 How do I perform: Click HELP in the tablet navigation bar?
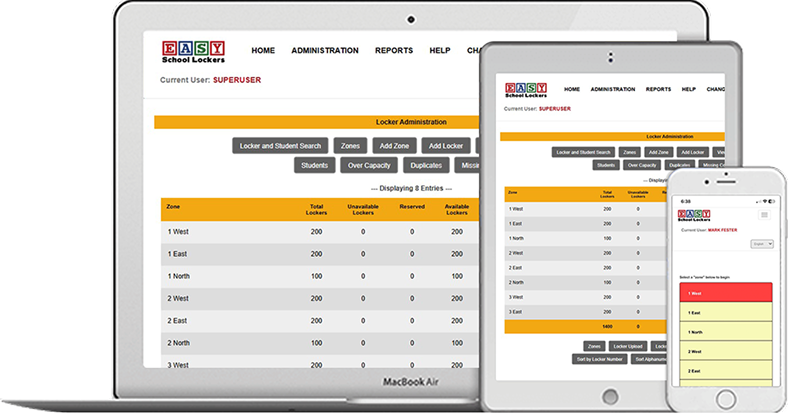(688, 89)
